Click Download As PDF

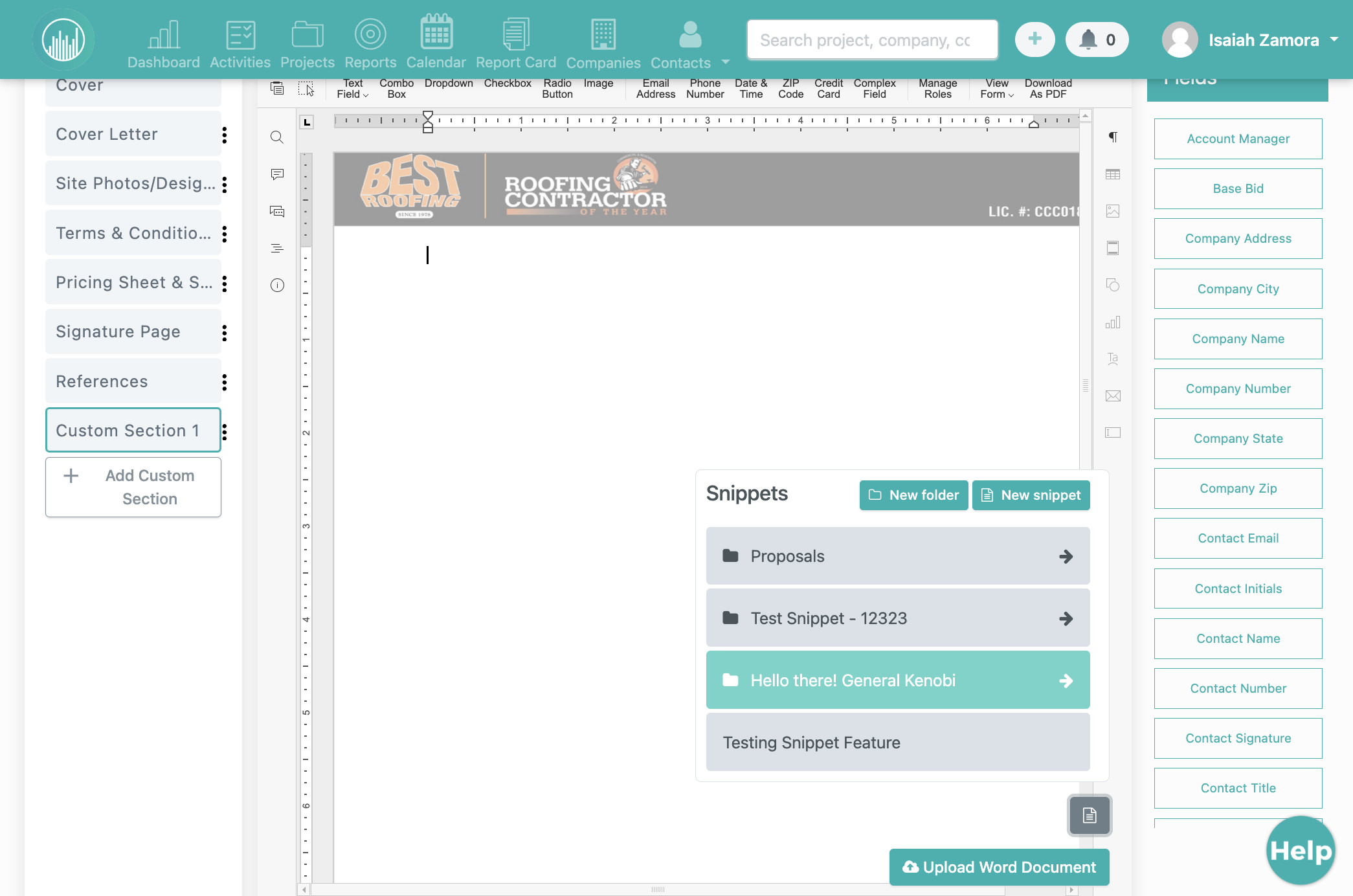click(x=1048, y=89)
